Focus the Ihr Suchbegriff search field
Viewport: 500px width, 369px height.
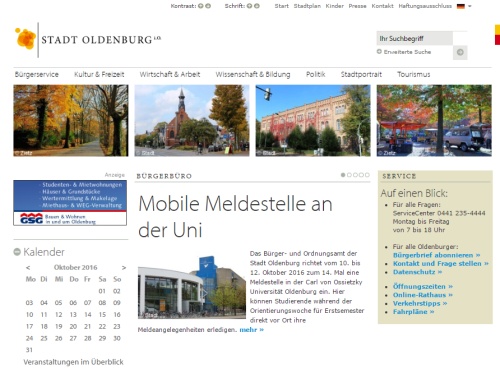coord(414,38)
